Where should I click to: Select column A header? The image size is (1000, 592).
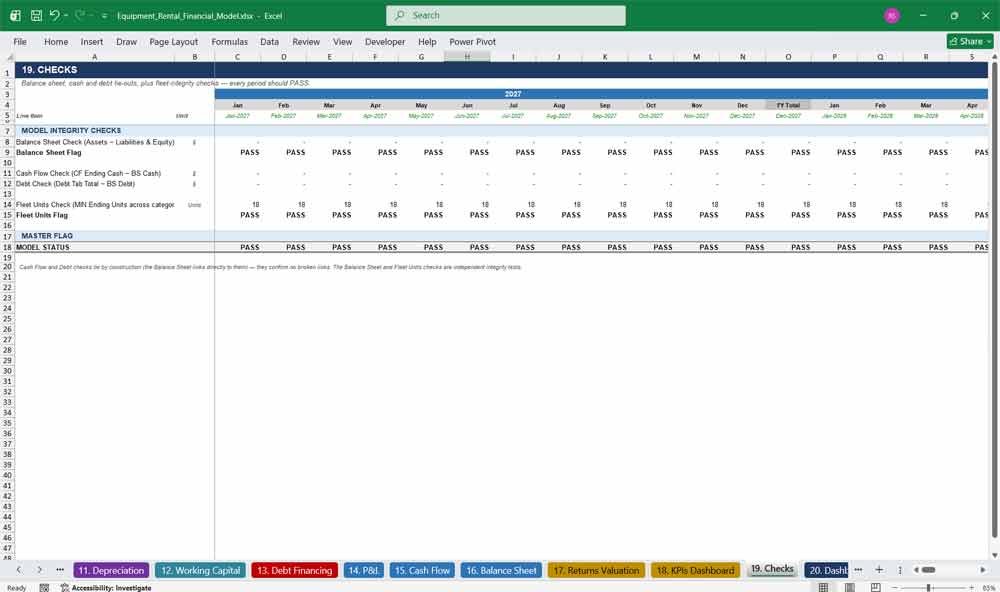coord(94,57)
